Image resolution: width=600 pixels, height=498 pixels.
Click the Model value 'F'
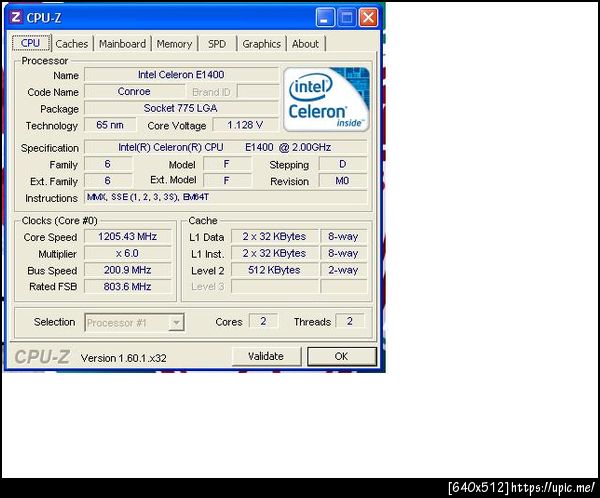[227, 164]
